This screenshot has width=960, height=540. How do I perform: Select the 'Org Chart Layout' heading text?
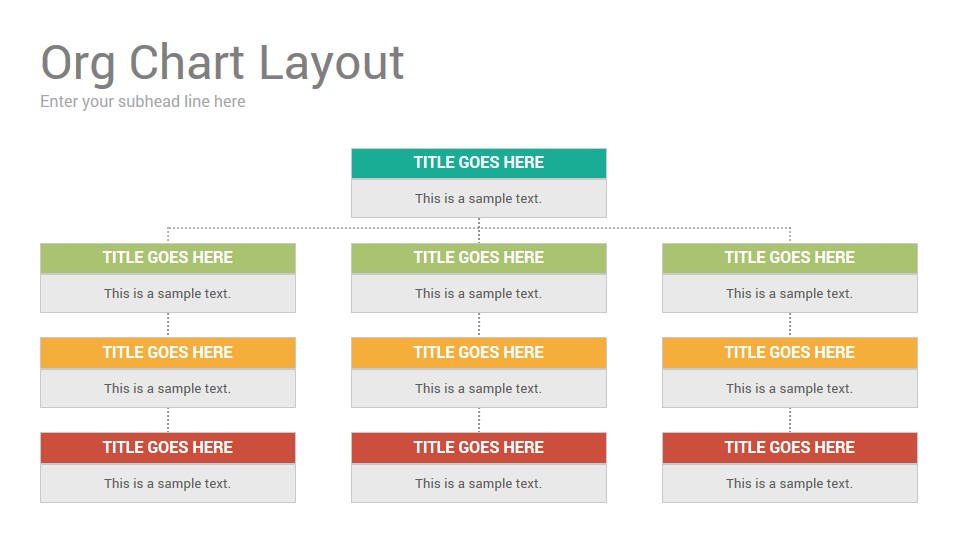pyautogui.click(x=222, y=64)
